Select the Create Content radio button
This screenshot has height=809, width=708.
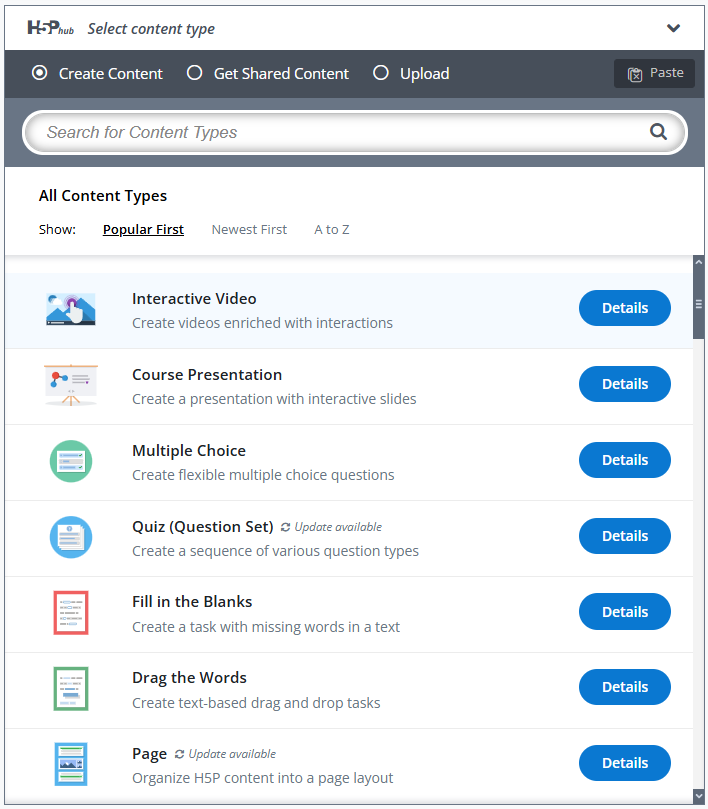click(40, 73)
